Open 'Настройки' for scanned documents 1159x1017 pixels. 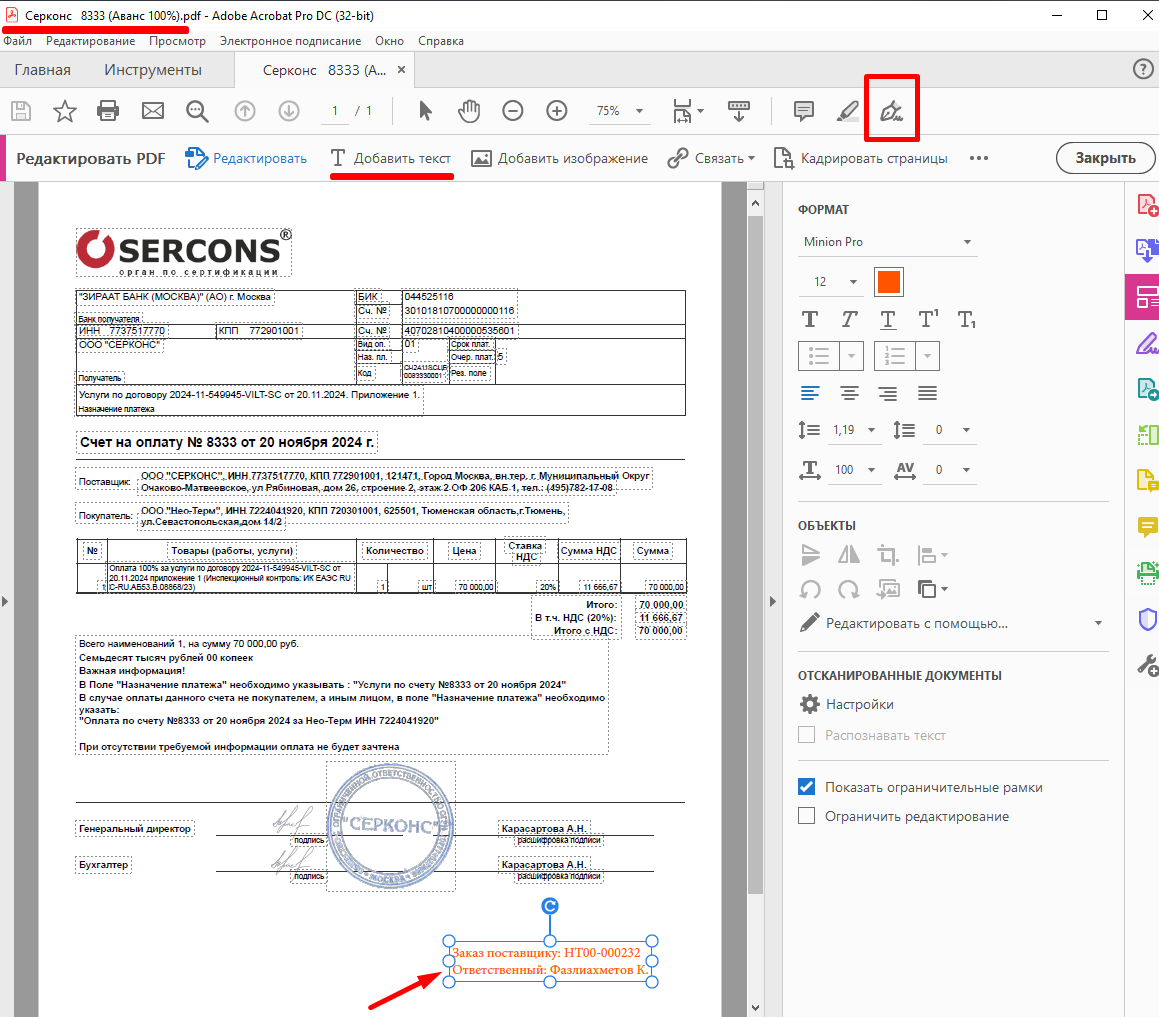pos(847,704)
